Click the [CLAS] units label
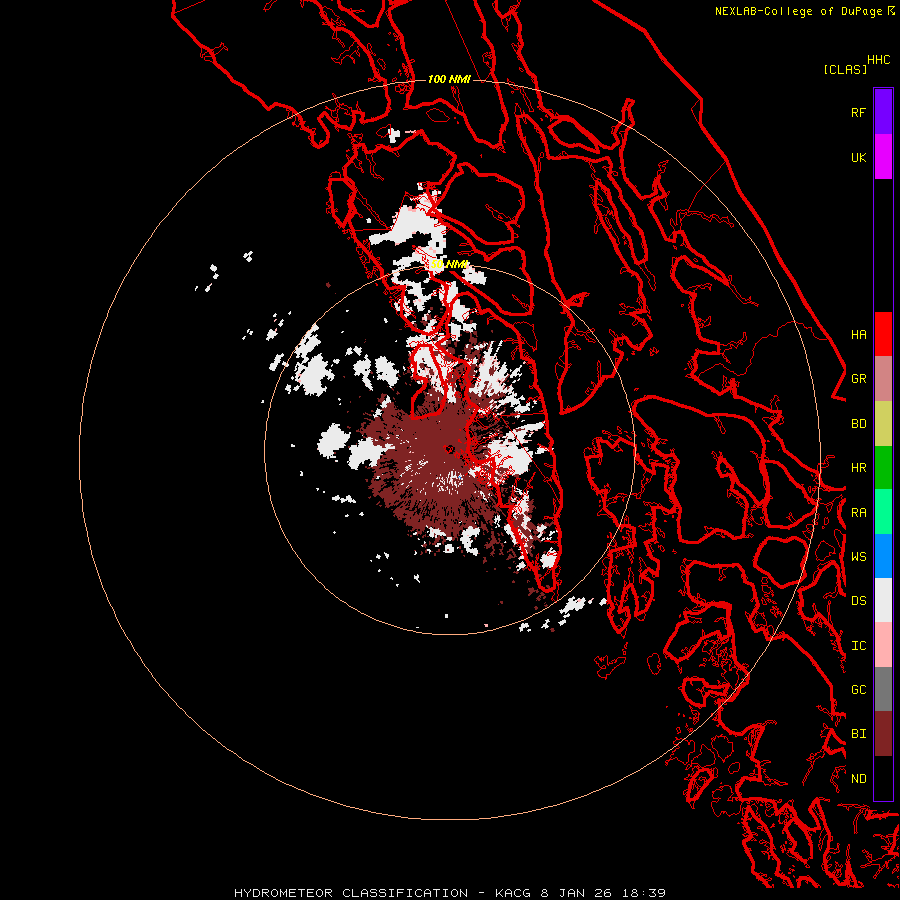This screenshot has width=900, height=900. click(845, 69)
